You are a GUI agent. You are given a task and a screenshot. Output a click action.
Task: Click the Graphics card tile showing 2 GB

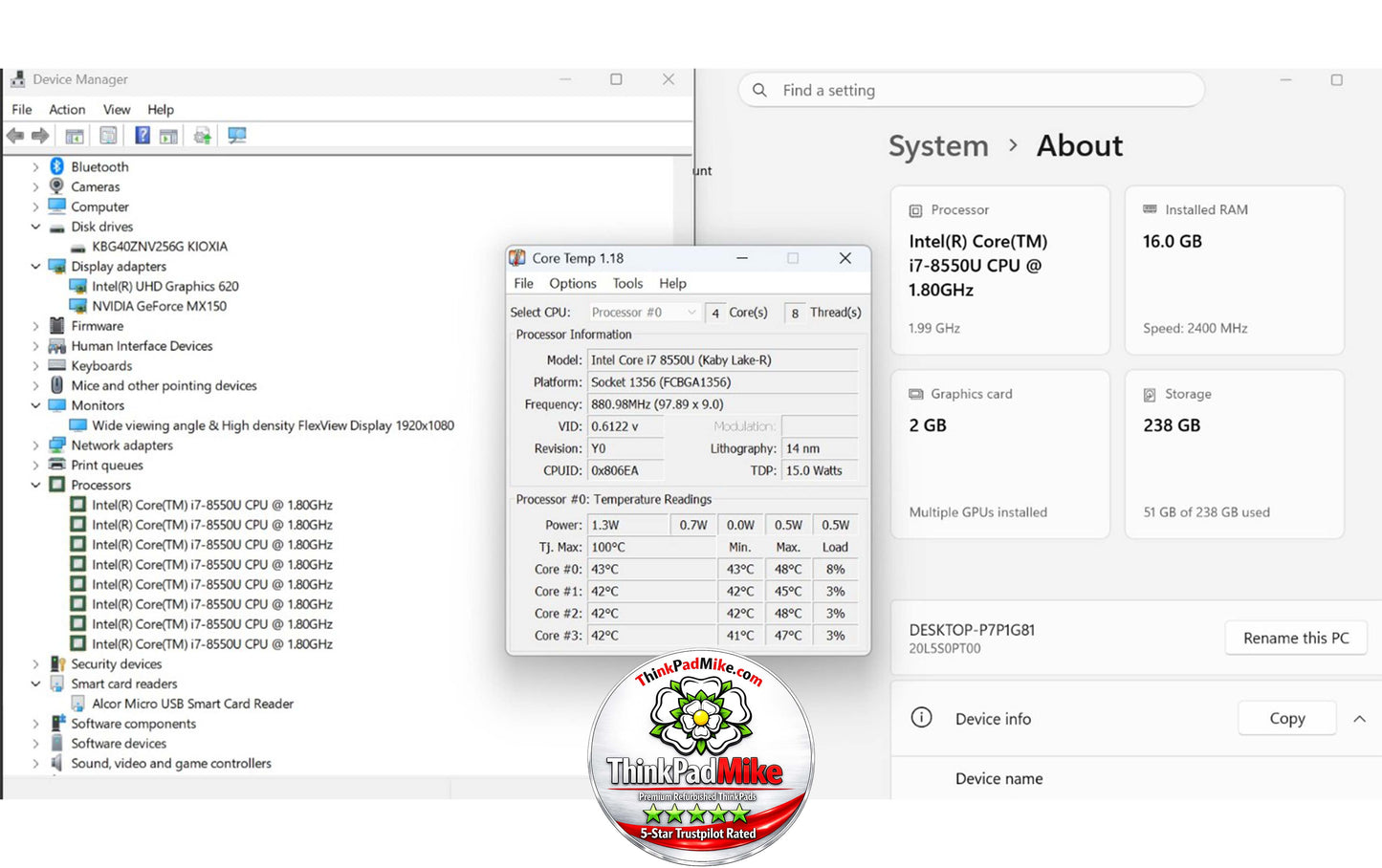tap(1000, 454)
